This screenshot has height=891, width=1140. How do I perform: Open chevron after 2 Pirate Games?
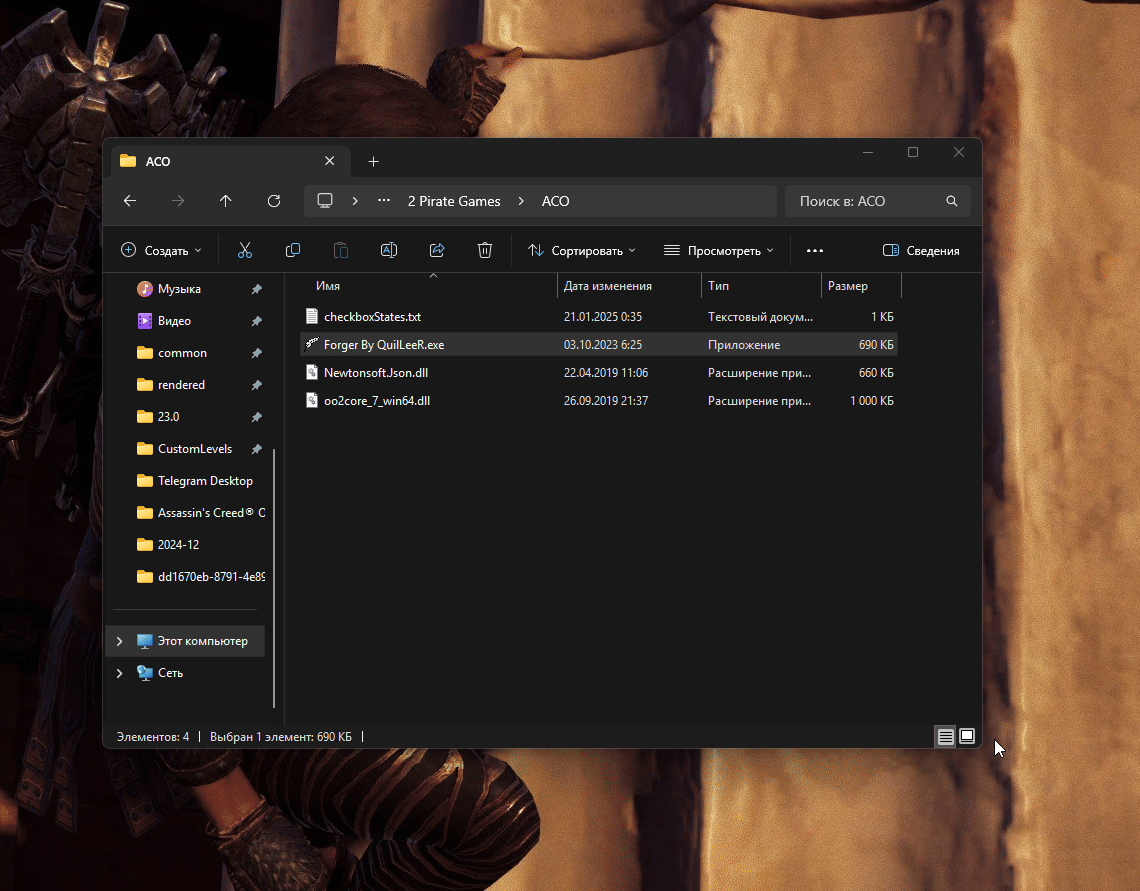tap(521, 201)
